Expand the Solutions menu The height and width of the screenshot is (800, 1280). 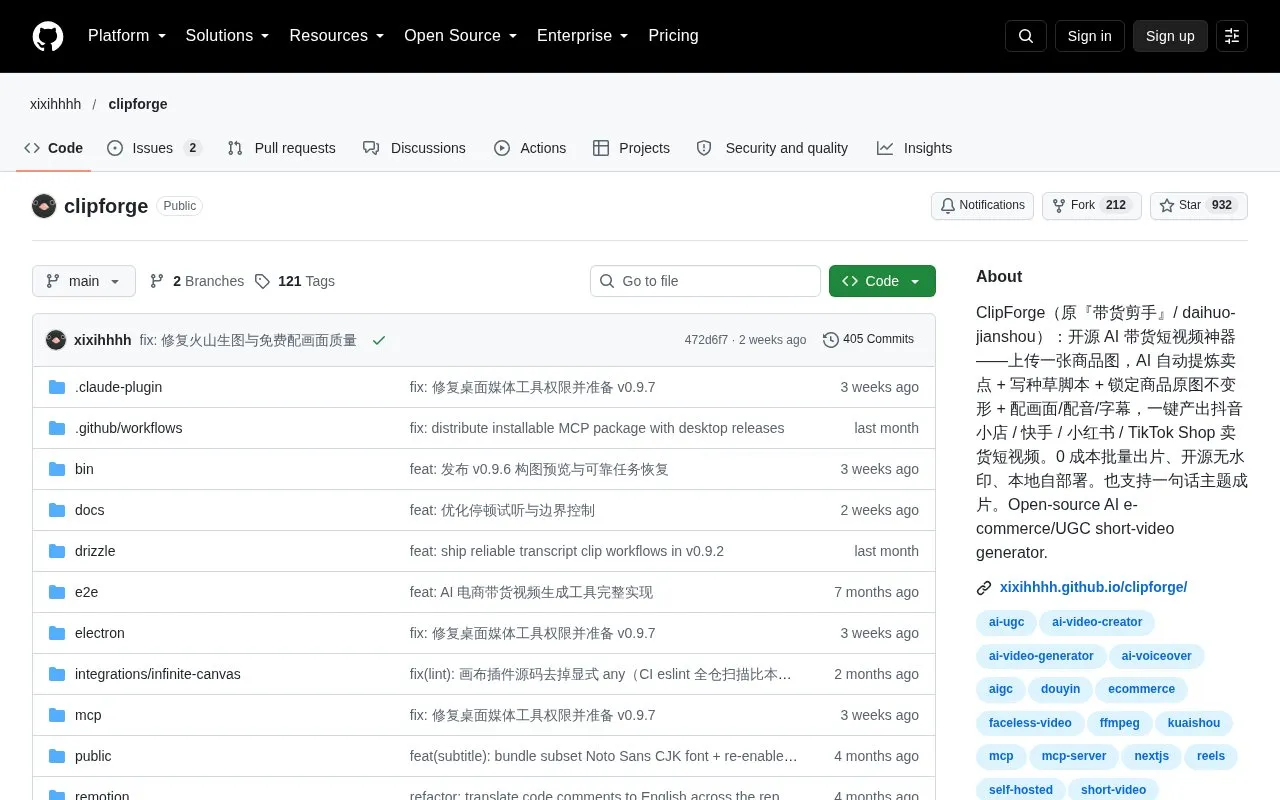click(x=228, y=36)
